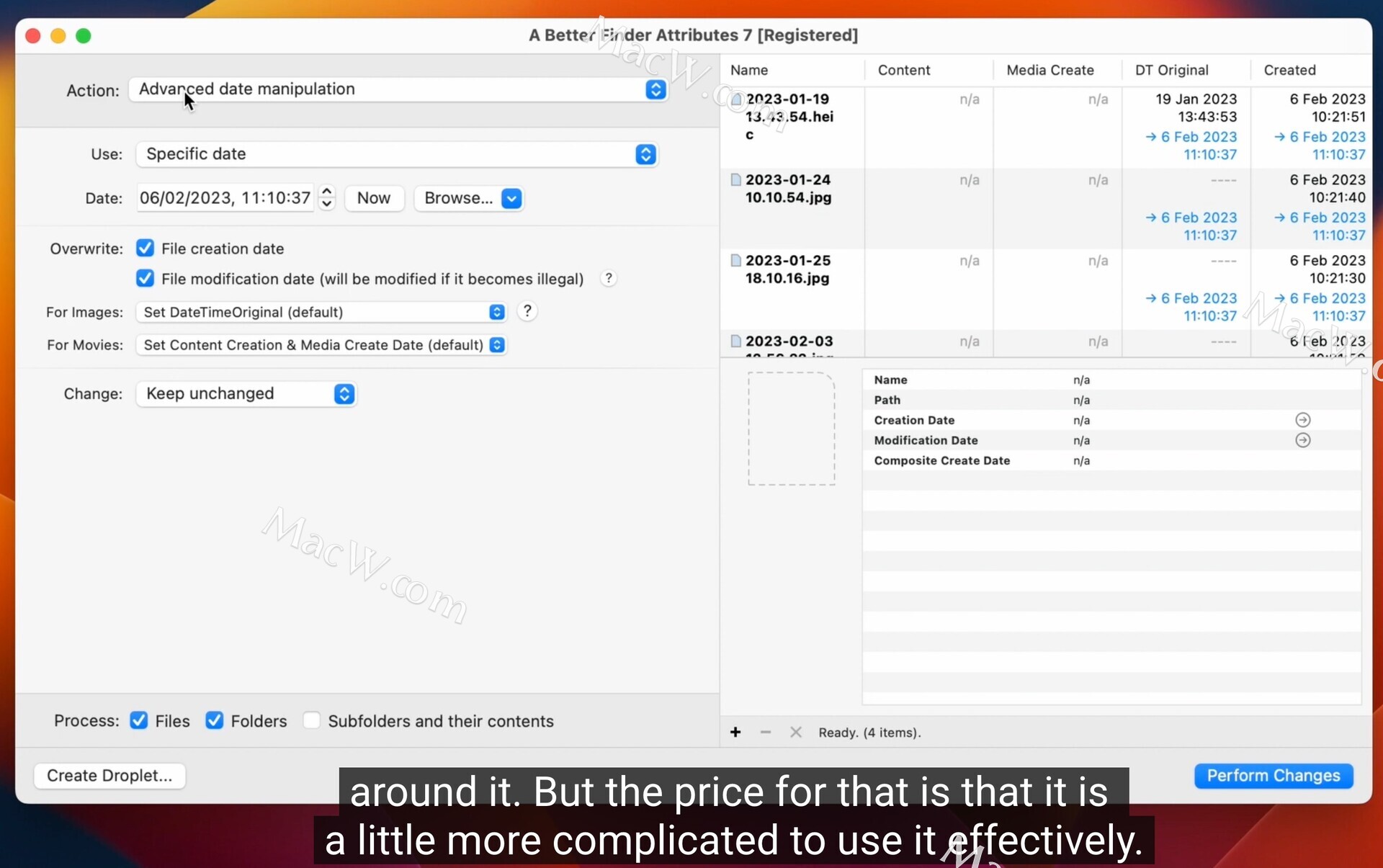Click the Ready. (4 items). status text

(869, 733)
